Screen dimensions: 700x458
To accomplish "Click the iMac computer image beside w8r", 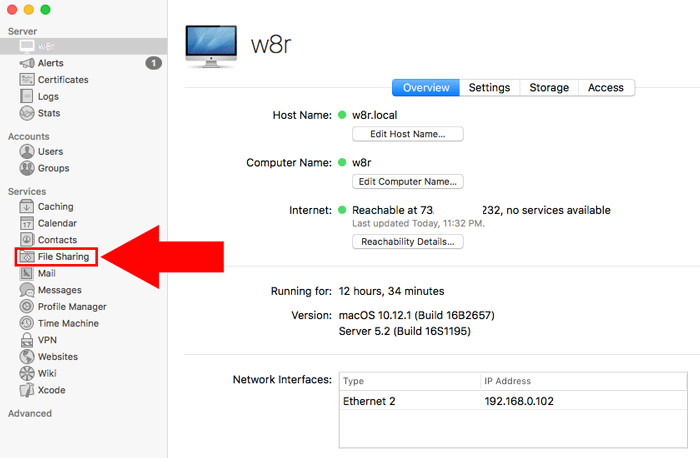I will click(211, 46).
